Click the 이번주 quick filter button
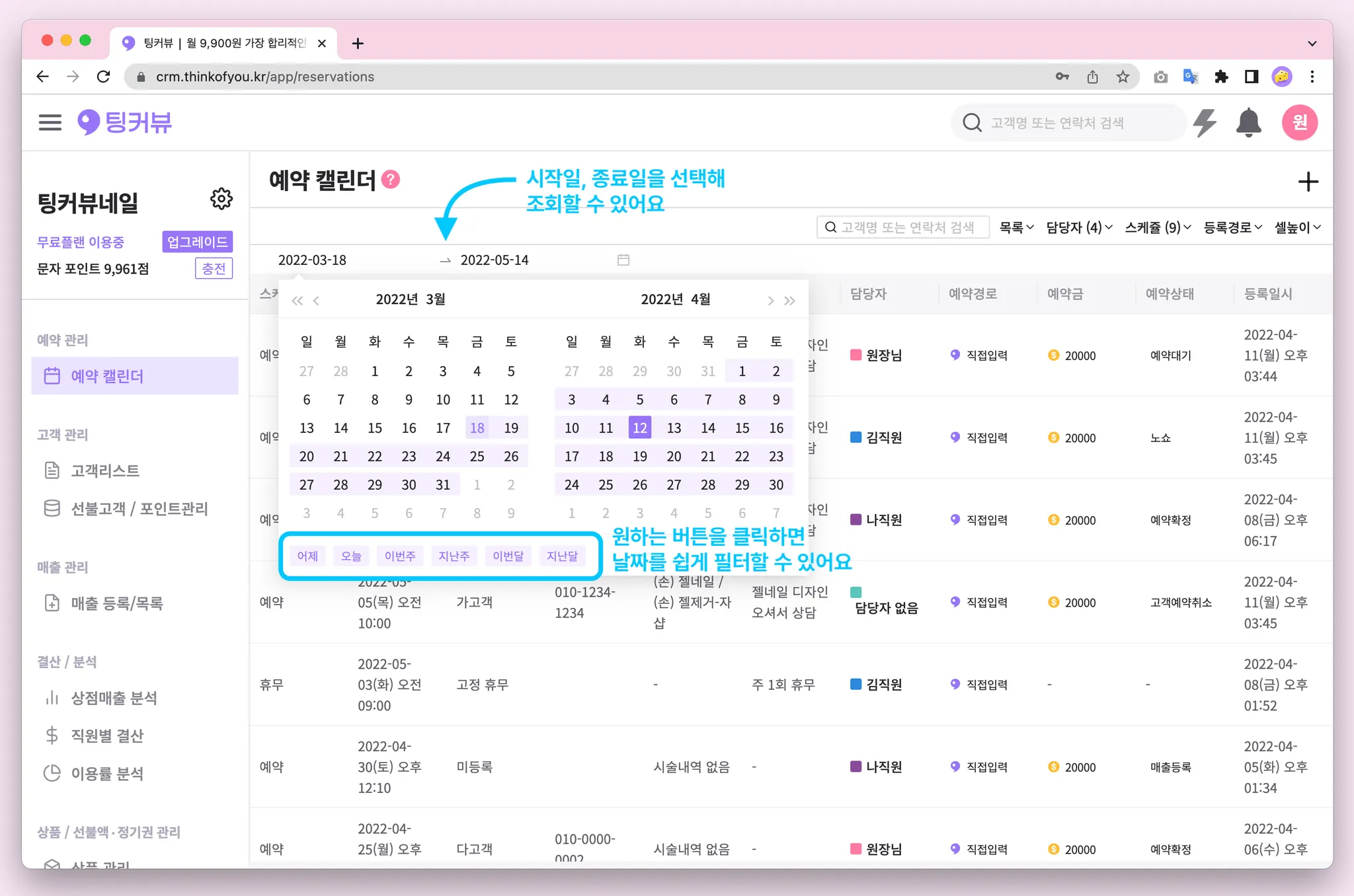Viewport: 1354px width, 896px height. click(400, 556)
